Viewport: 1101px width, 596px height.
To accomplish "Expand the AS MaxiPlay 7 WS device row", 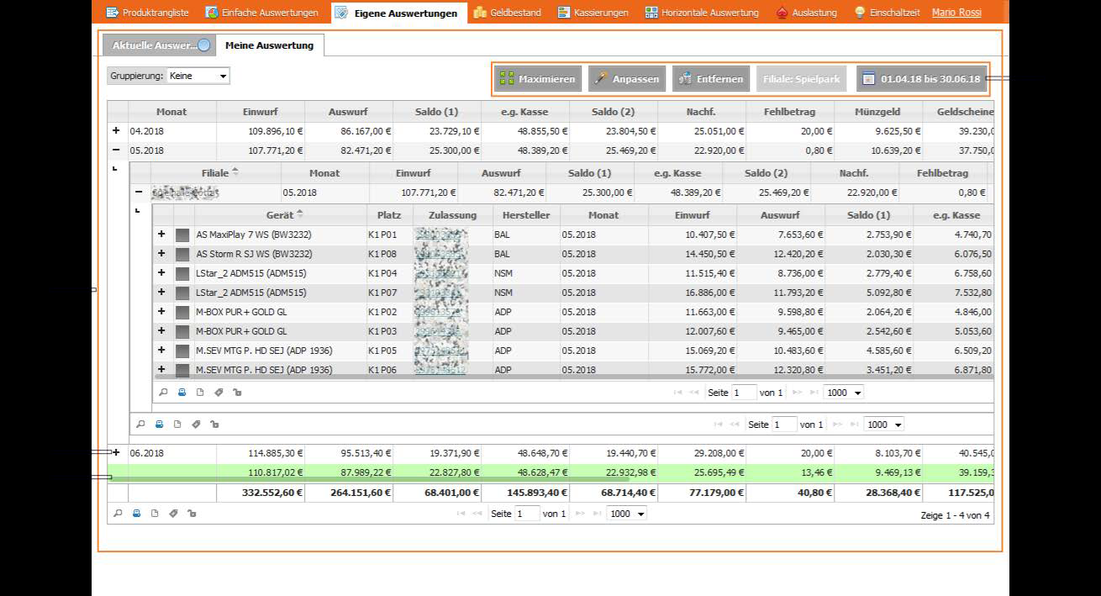I will click(161, 234).
